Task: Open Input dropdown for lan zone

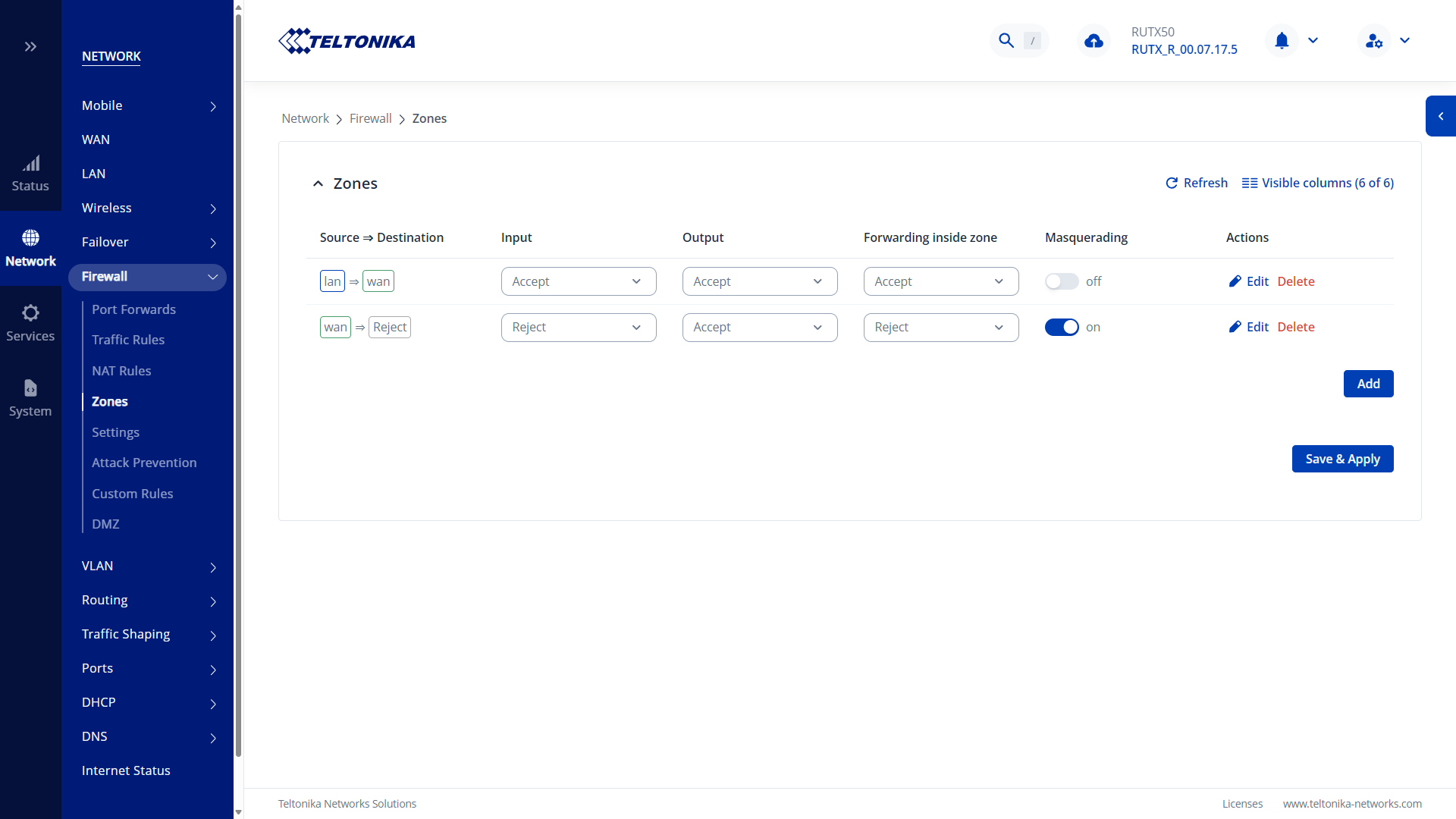Action: [x=578, y=281]
